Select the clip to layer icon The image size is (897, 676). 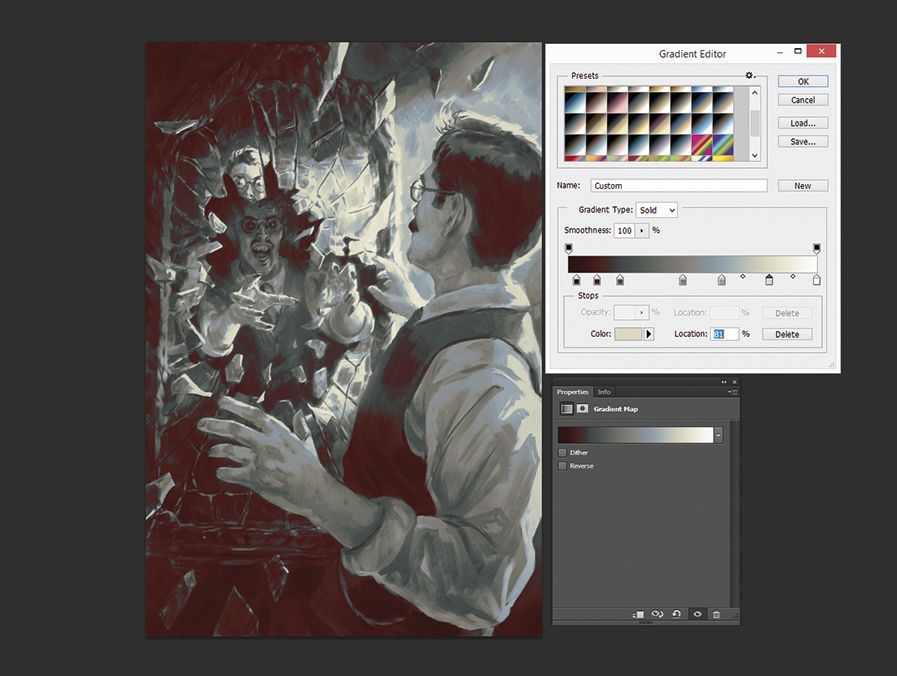coord(639,614)
